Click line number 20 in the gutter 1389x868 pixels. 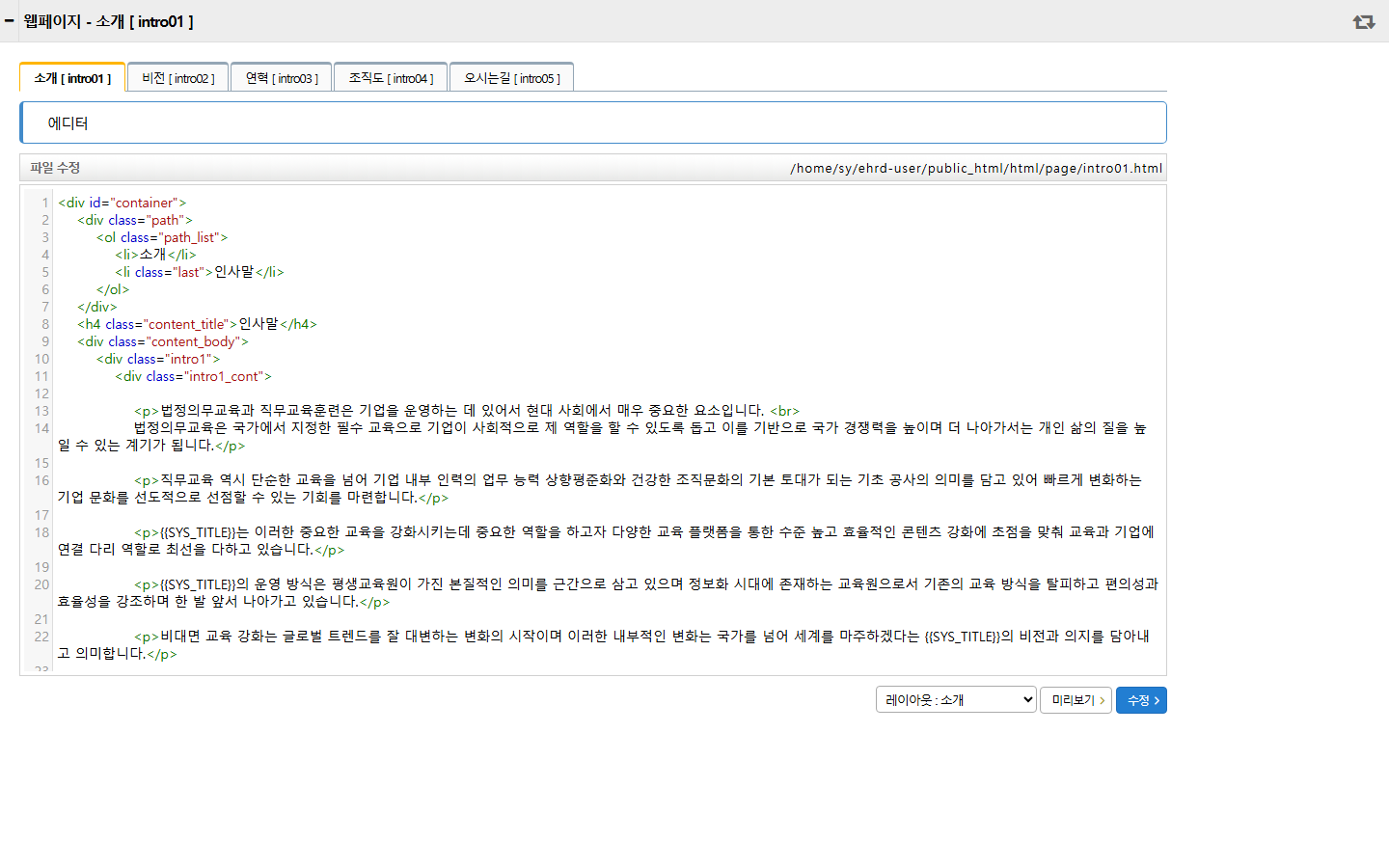(41, 584)
